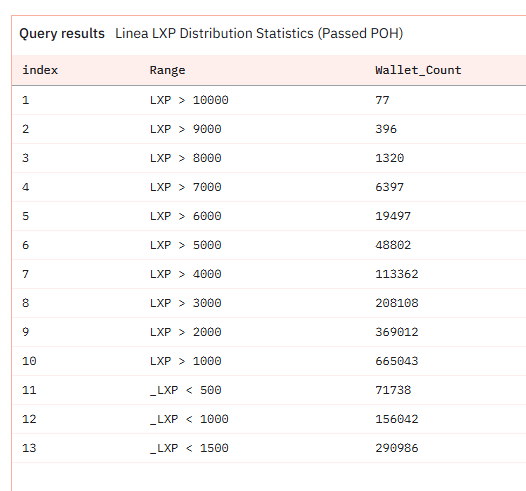The height and width of the screenshot is (491, 526).
Task: Sort by the 'Range' column header
Action: 167,70
